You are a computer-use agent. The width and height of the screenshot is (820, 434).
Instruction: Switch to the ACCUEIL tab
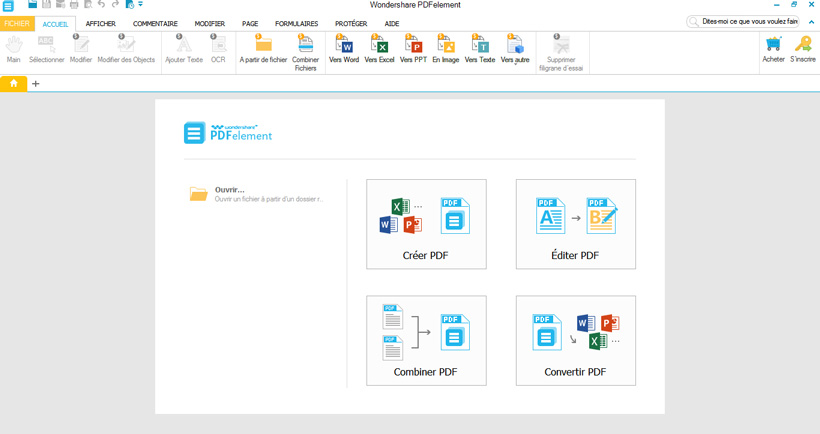click(55, 24)
